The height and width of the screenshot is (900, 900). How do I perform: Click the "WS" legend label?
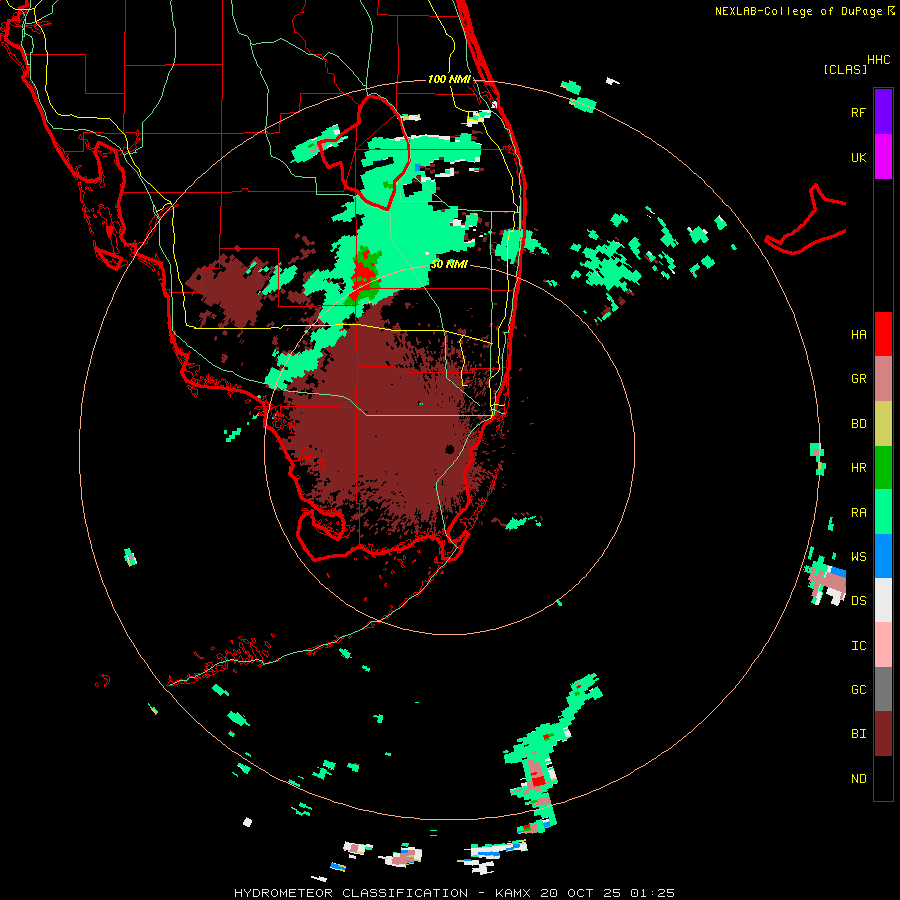pos(858,557)
